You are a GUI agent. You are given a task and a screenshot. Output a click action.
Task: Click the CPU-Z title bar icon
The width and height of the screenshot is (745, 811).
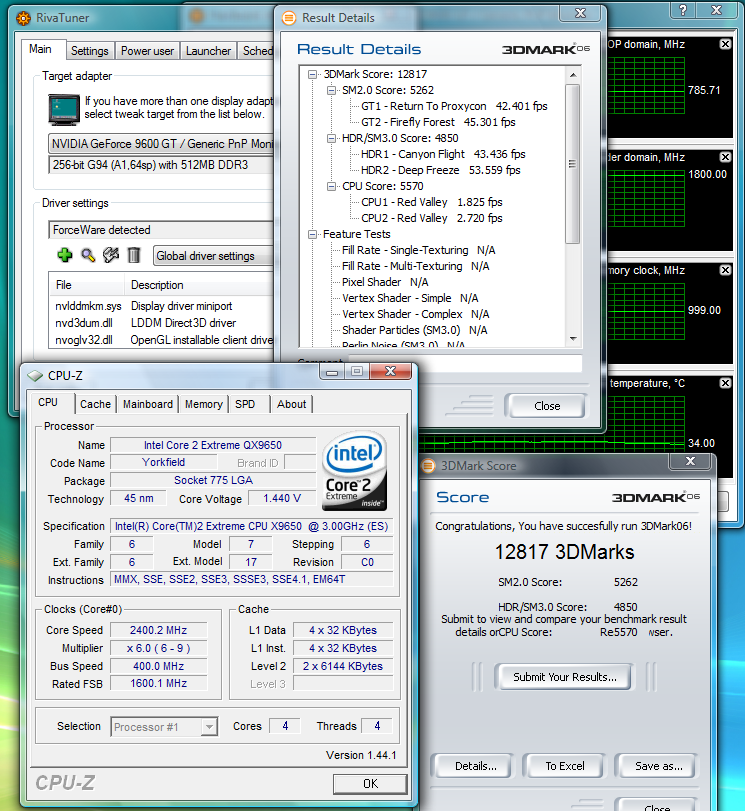click(x=35, y=376)
